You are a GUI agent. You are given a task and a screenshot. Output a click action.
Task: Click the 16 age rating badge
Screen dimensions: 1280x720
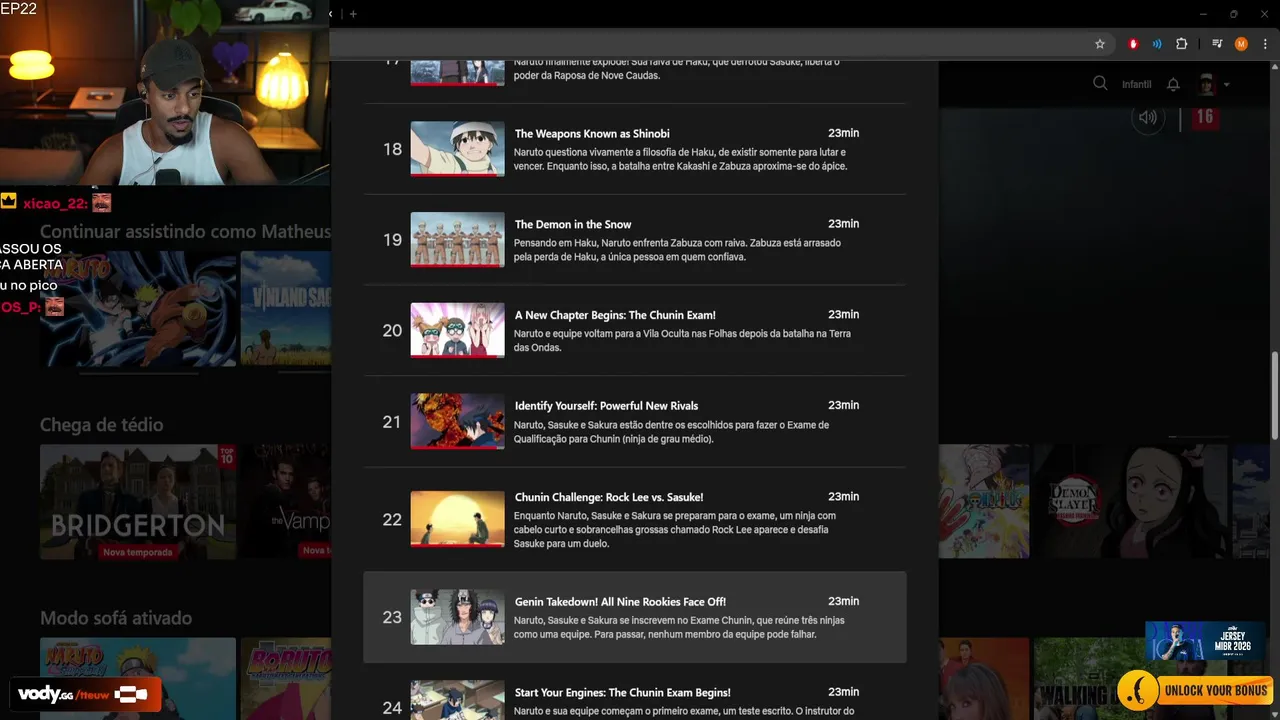(x=1204, y=117)
